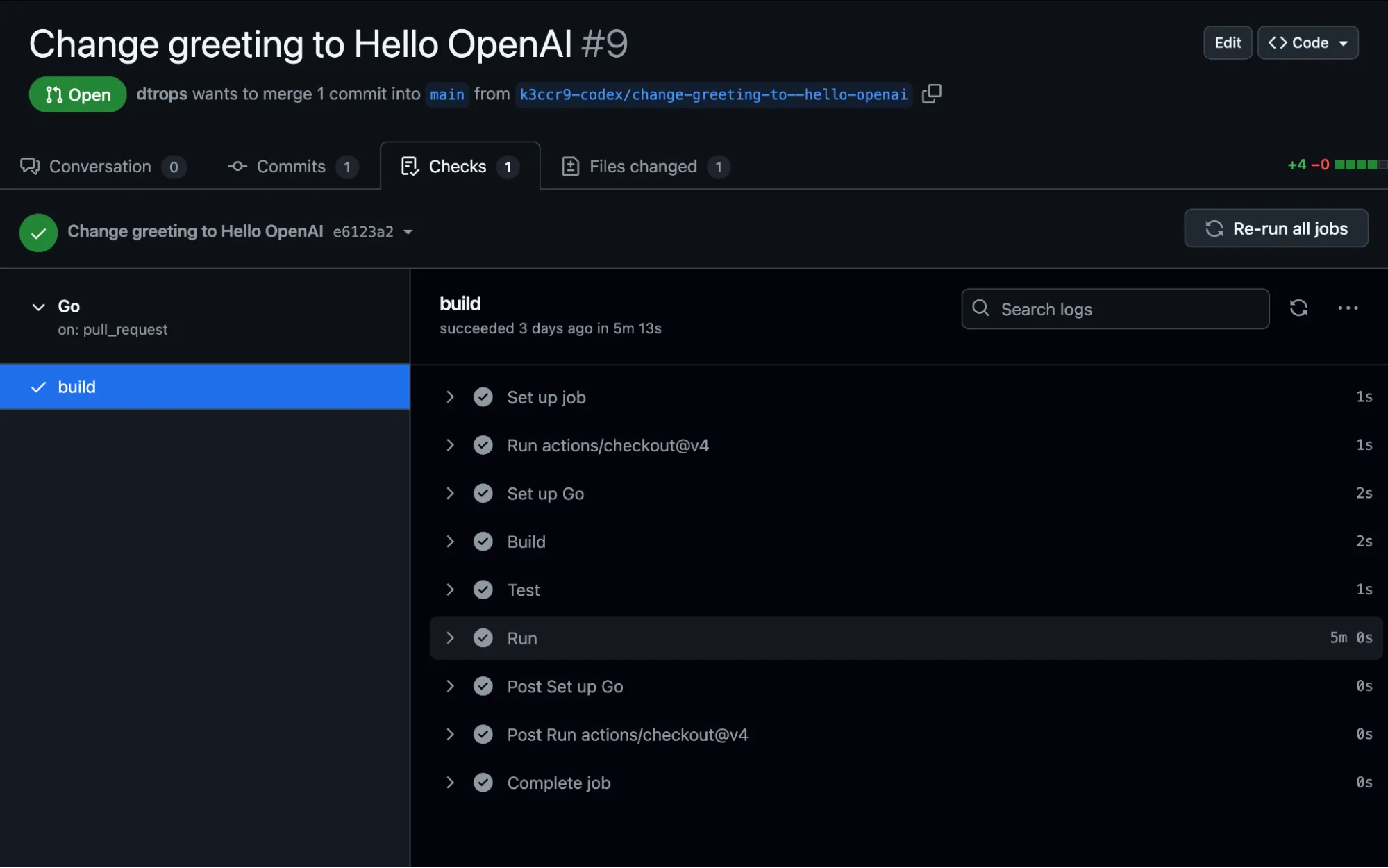Viewport: 1388px width, 868px height.
Task: Click the success checkmark on the Run step
Action: pos(483,637)
